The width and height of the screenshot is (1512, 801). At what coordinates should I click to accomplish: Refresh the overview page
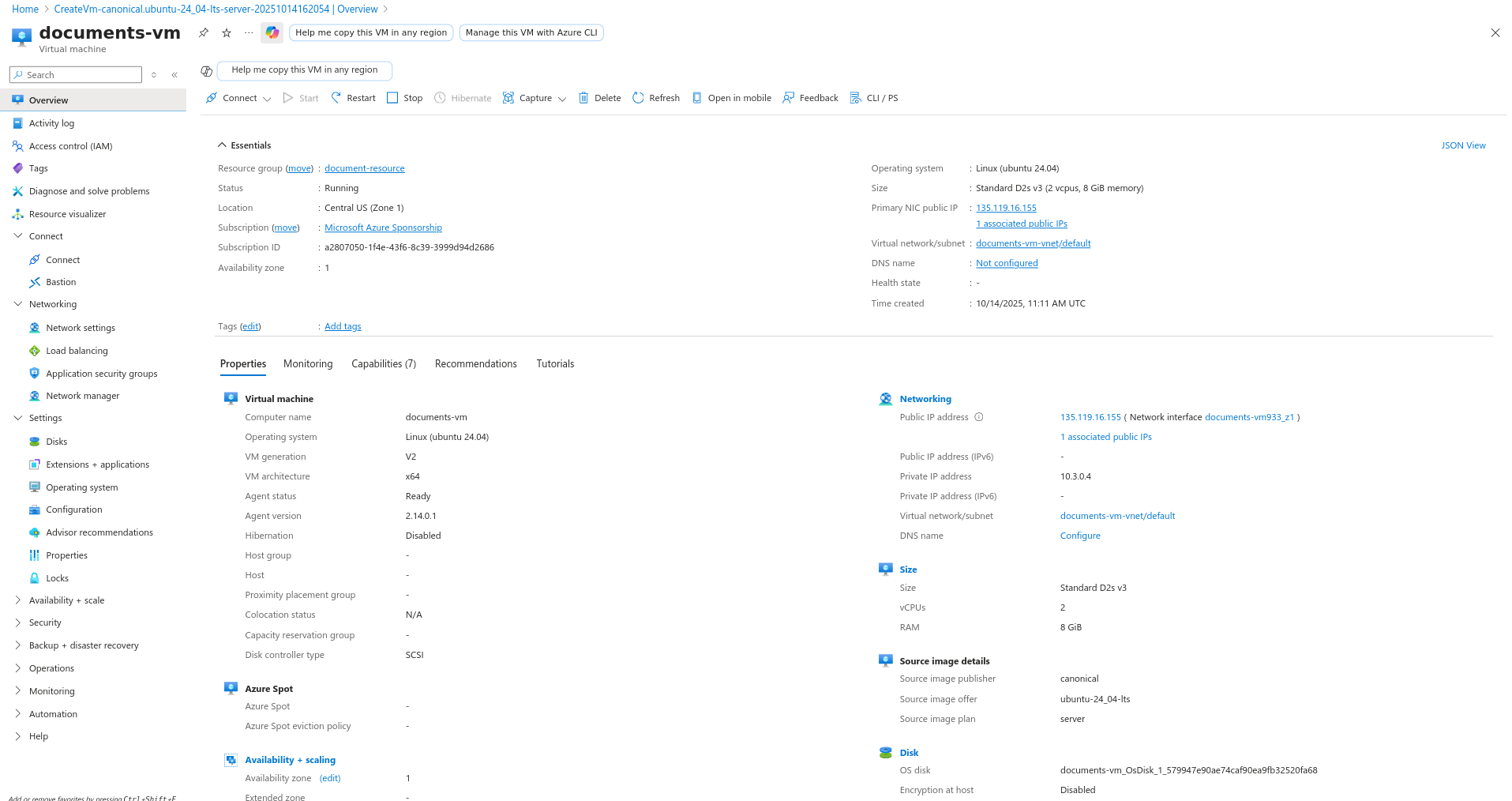coord(656,98)
